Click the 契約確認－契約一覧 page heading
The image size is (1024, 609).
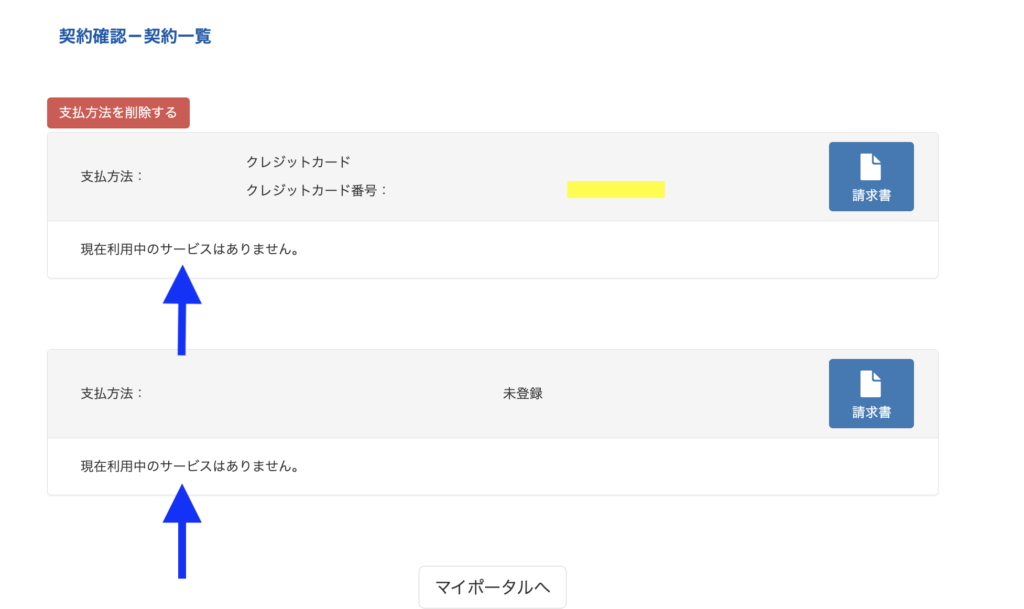coord(135,36)
